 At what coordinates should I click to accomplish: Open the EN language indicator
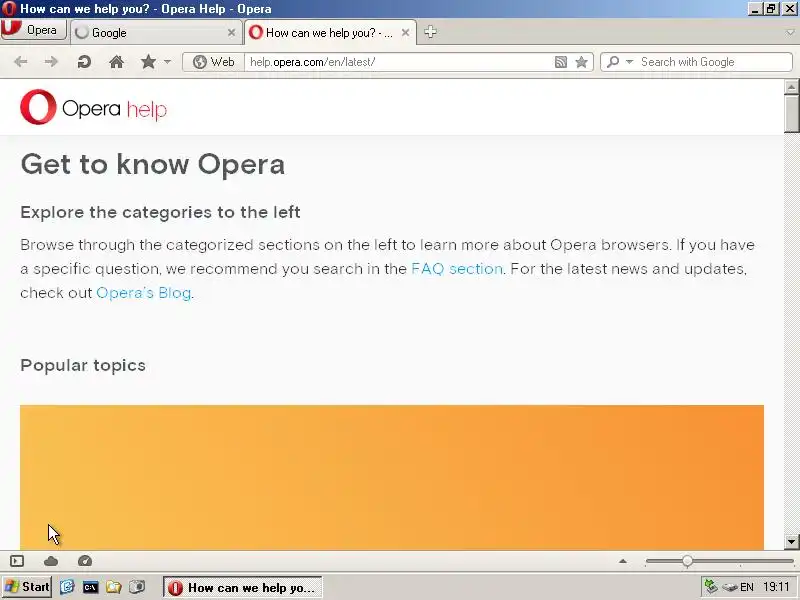click(747, 587)
